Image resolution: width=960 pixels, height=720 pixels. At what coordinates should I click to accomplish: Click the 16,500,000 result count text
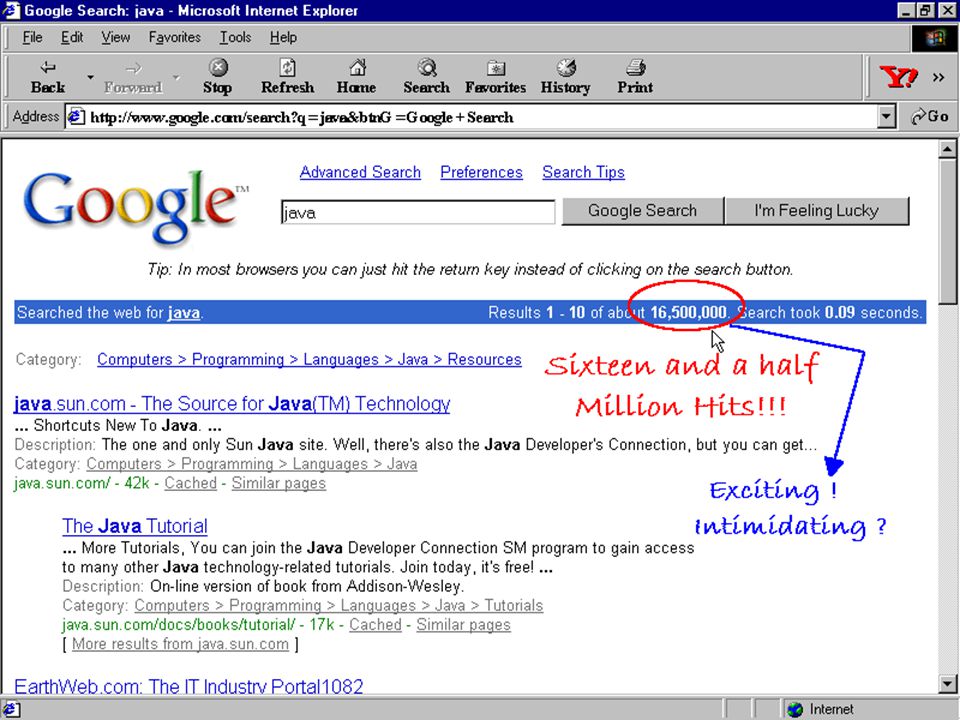tap(688, 313)
